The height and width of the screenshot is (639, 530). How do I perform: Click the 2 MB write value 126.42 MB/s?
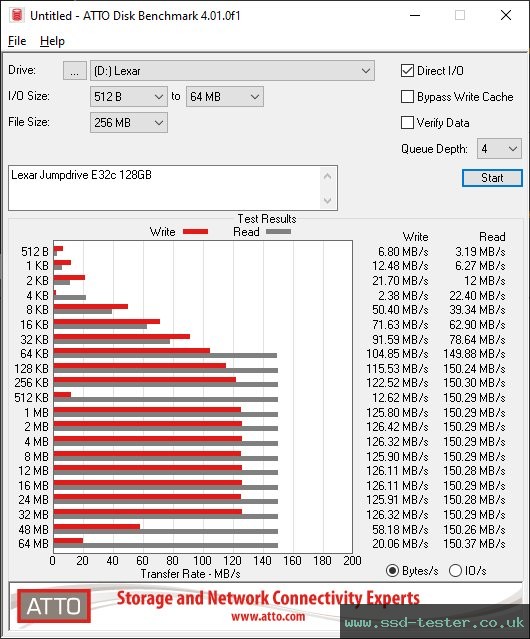click(x=397, y=427)
